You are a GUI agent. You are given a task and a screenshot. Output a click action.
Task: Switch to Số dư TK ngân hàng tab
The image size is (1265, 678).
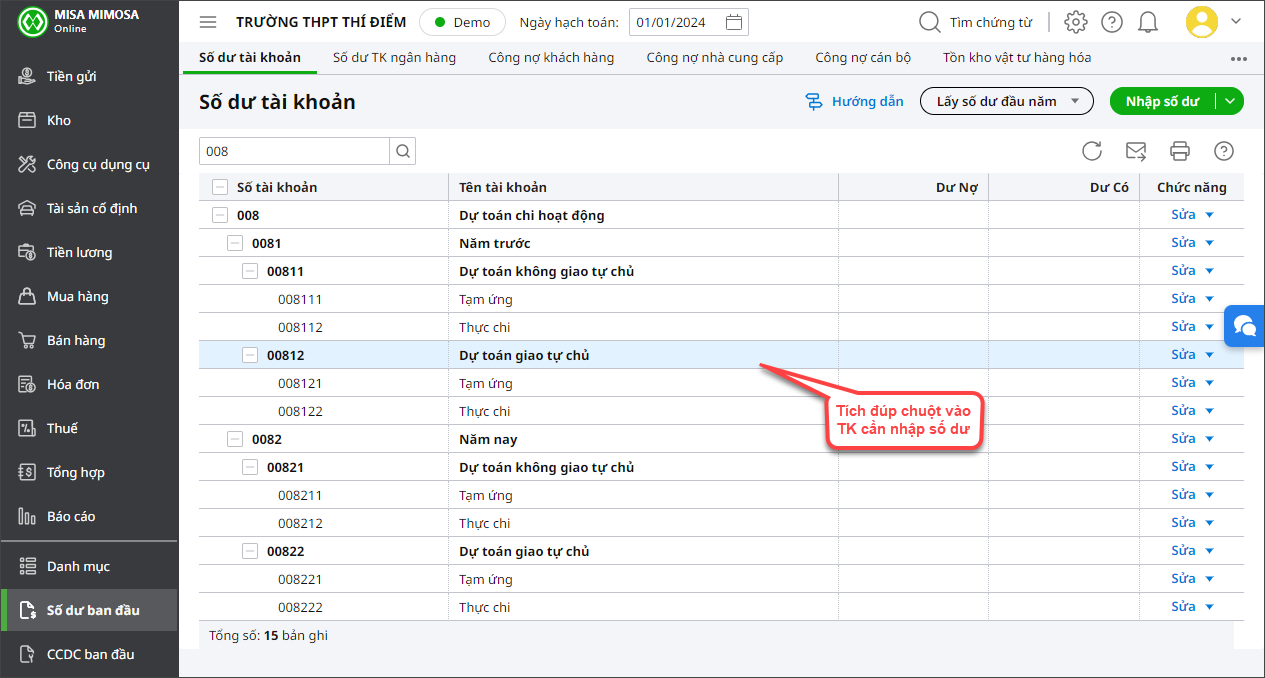click(394, 58)
